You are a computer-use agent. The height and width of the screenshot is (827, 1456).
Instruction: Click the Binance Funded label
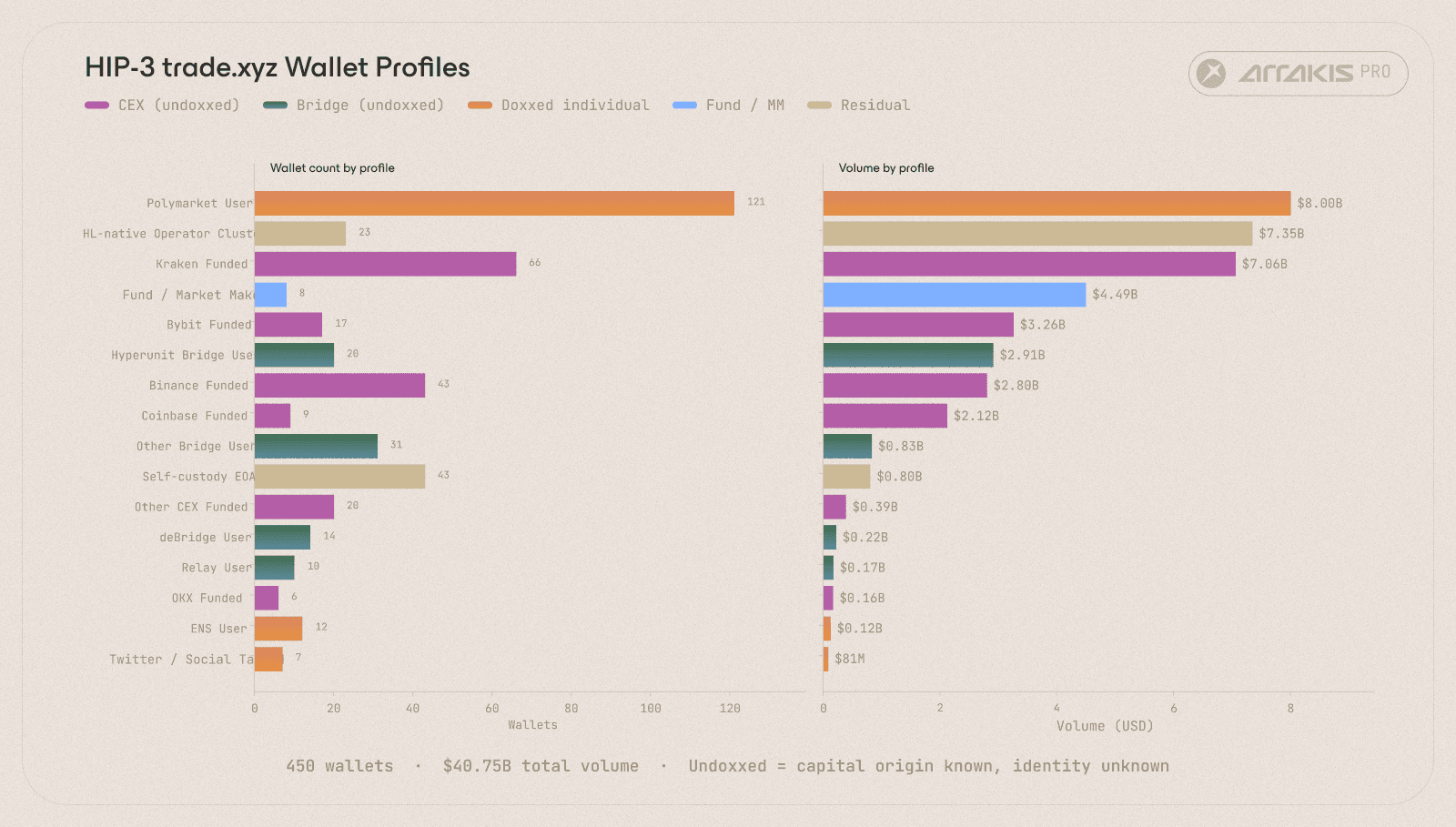[198, 386]
